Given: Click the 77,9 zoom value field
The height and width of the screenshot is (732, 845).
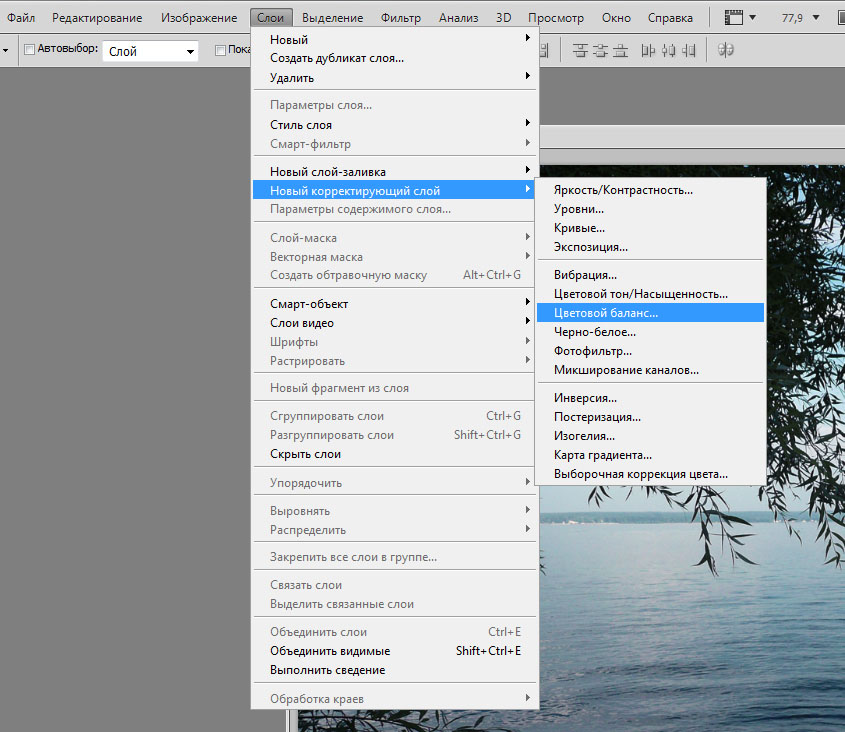Looking at the screenshot, I should click(x=792, y=18).
